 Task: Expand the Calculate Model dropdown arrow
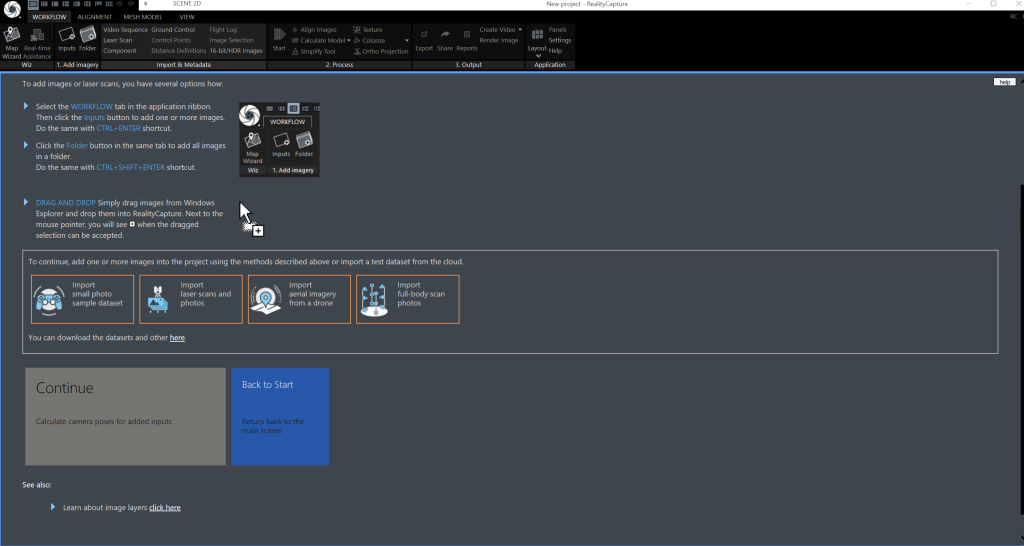[349, 40]
